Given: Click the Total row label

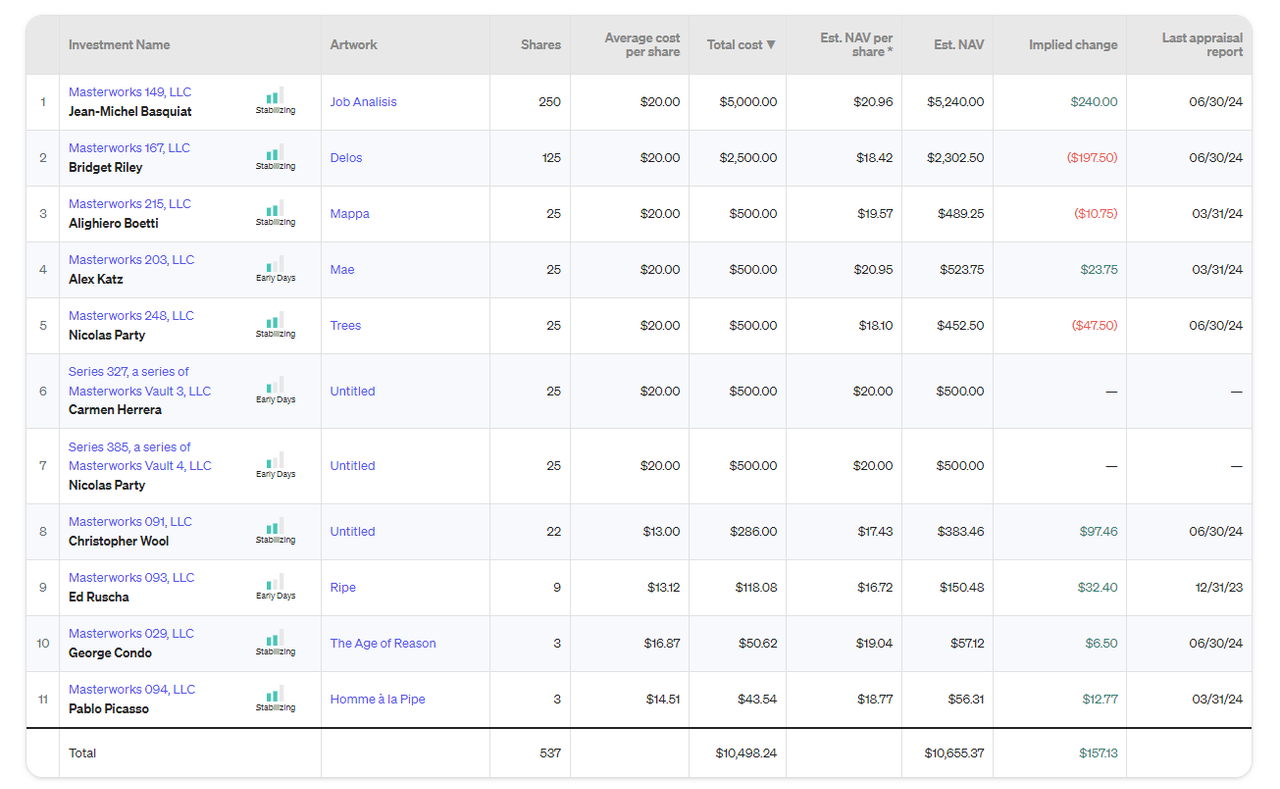Looking at the screenshot, I should point(82,753).
